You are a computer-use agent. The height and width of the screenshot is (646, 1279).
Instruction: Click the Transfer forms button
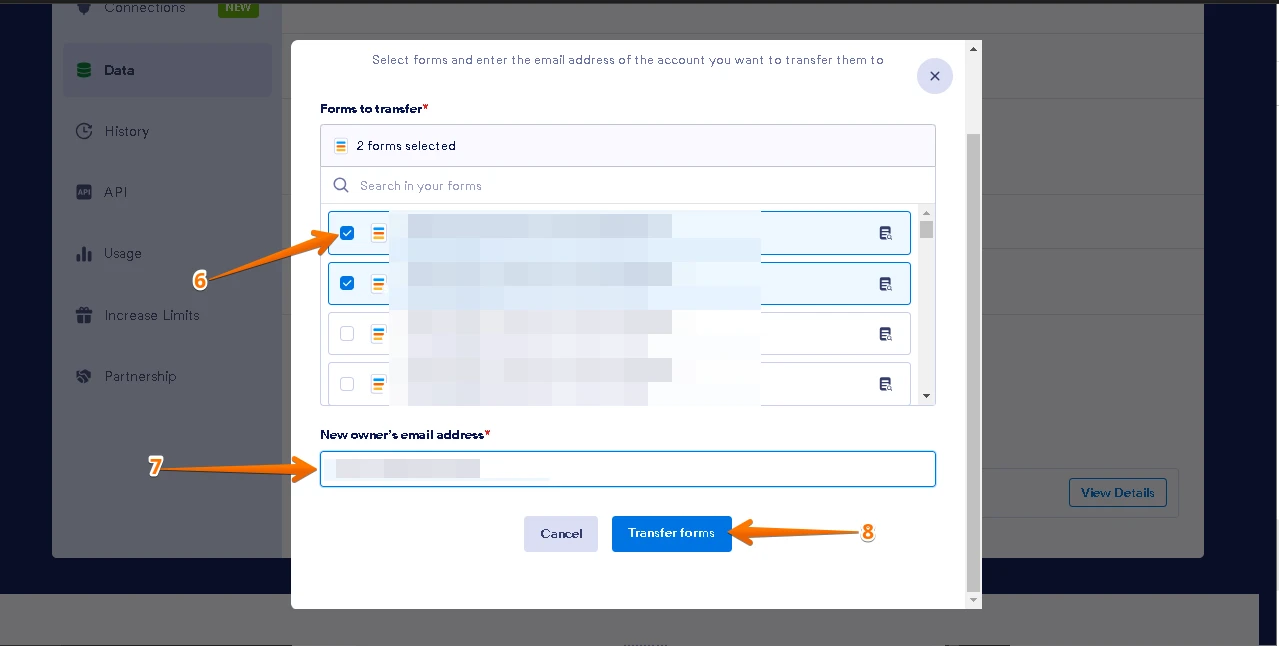pyautogui.click(x=671, y=533)
